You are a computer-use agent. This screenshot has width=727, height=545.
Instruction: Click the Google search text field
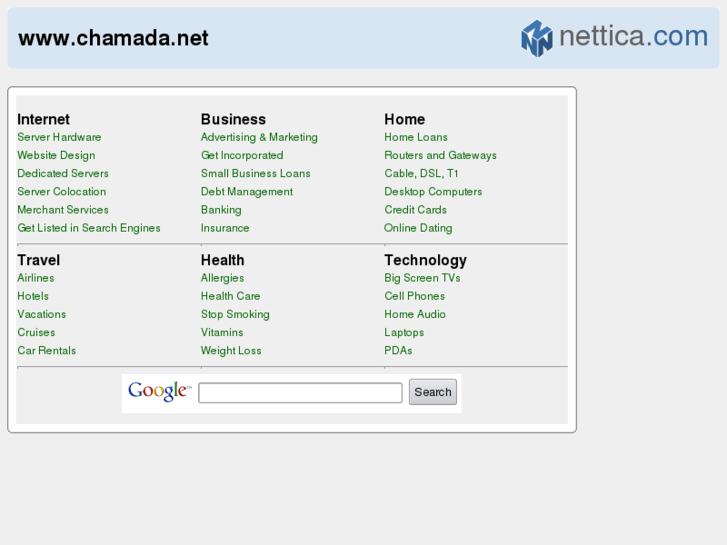click(300, 393)
